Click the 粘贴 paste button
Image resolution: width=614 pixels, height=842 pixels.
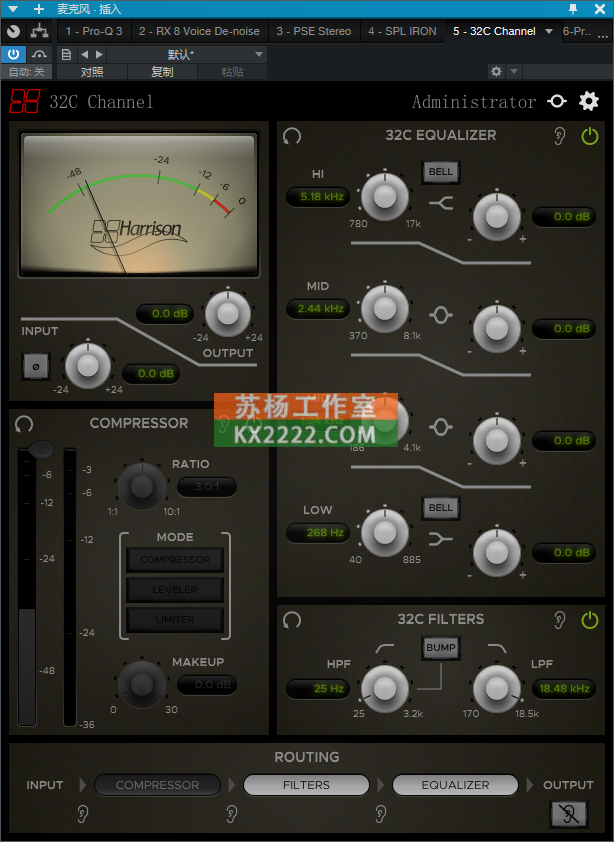pos(232,72)
